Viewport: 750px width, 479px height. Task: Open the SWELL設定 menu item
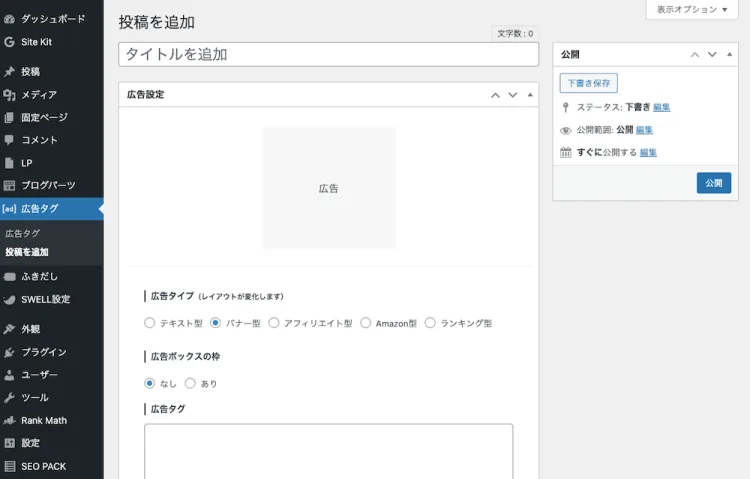click(52, 300)
